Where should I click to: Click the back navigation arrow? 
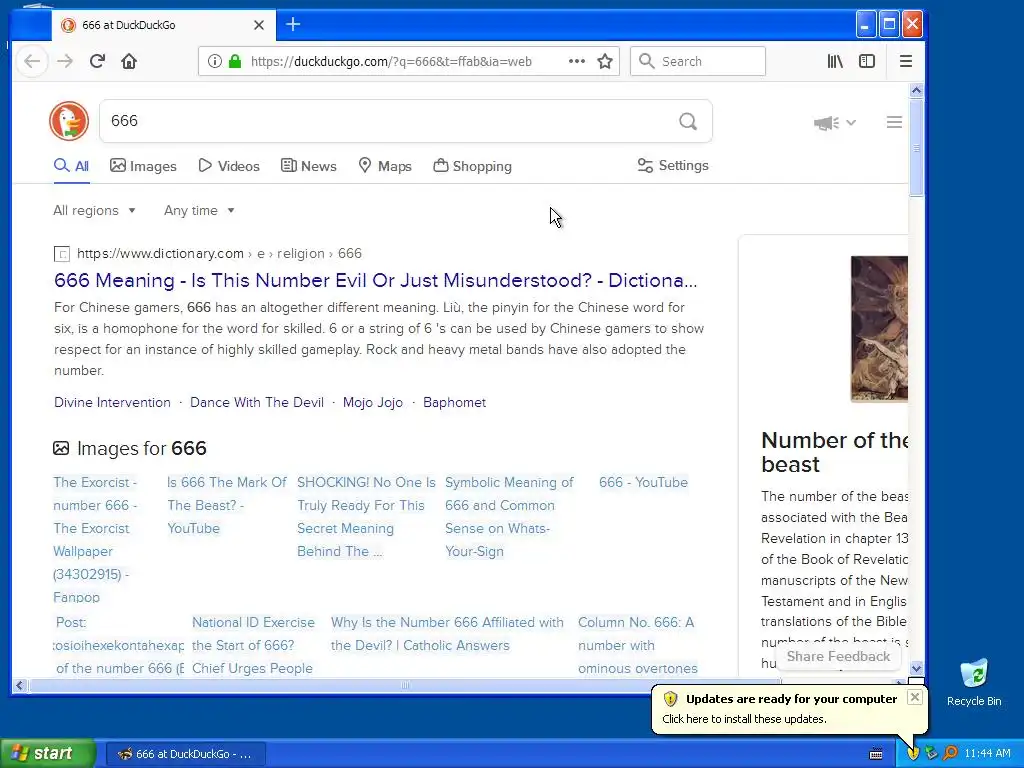click(32, 61)
